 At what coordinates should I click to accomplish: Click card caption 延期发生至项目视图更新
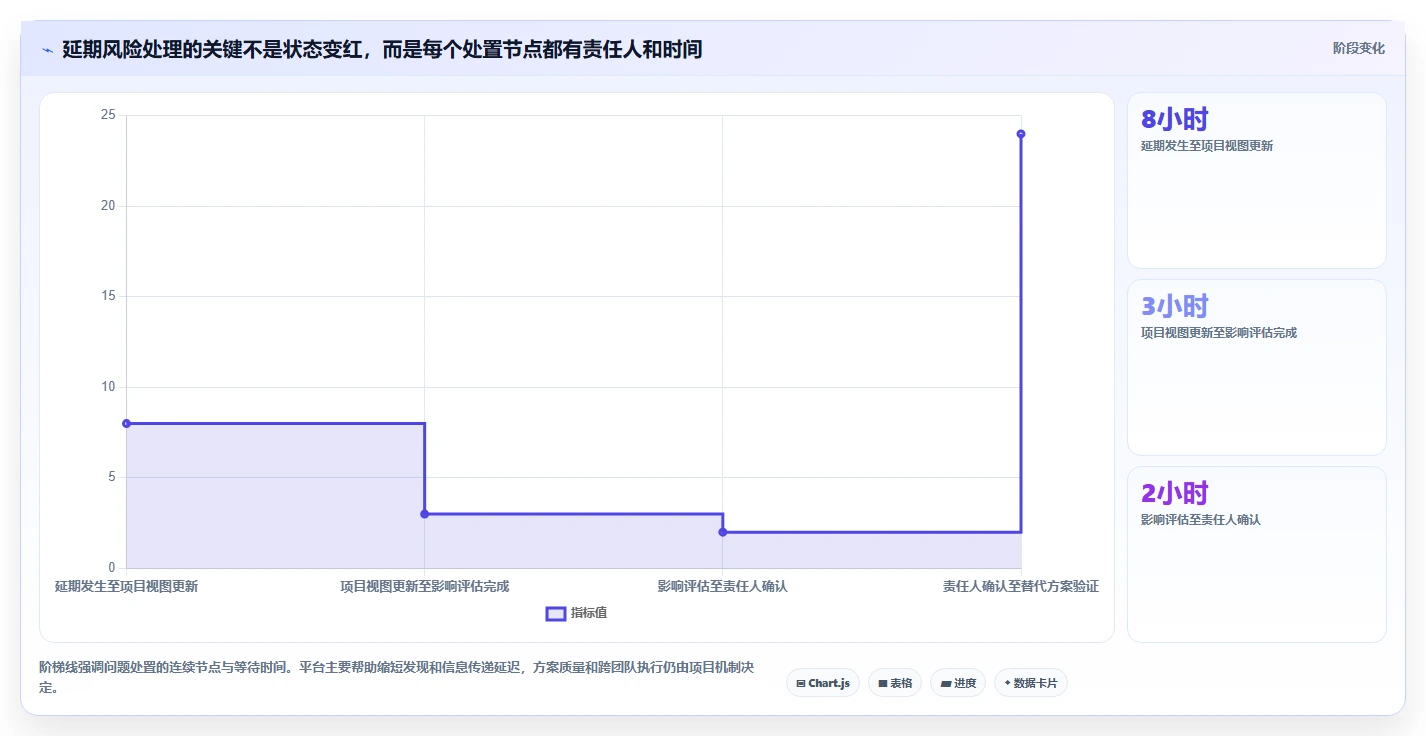click(1206, 146)
